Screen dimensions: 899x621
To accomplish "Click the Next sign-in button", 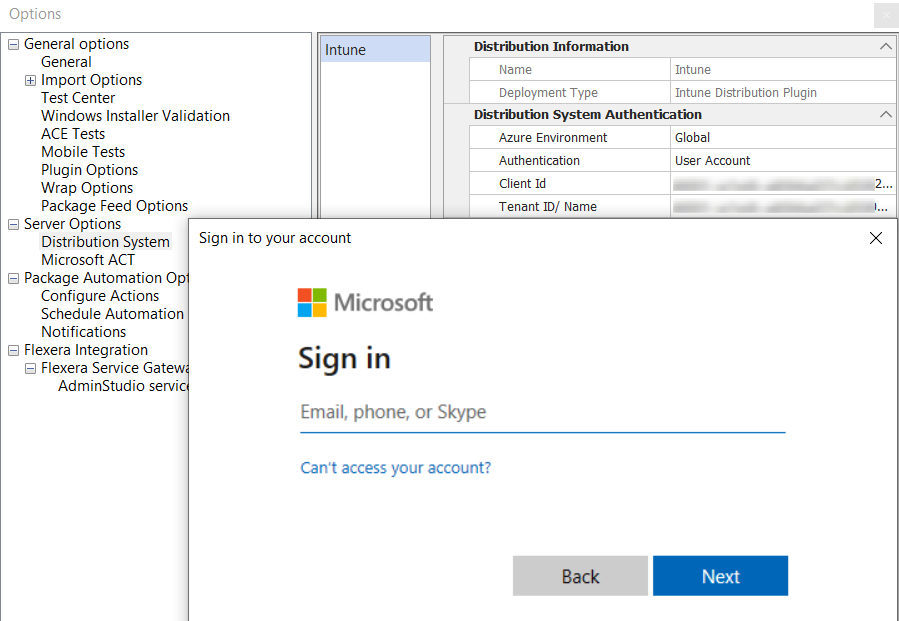I will click(720, 575).
